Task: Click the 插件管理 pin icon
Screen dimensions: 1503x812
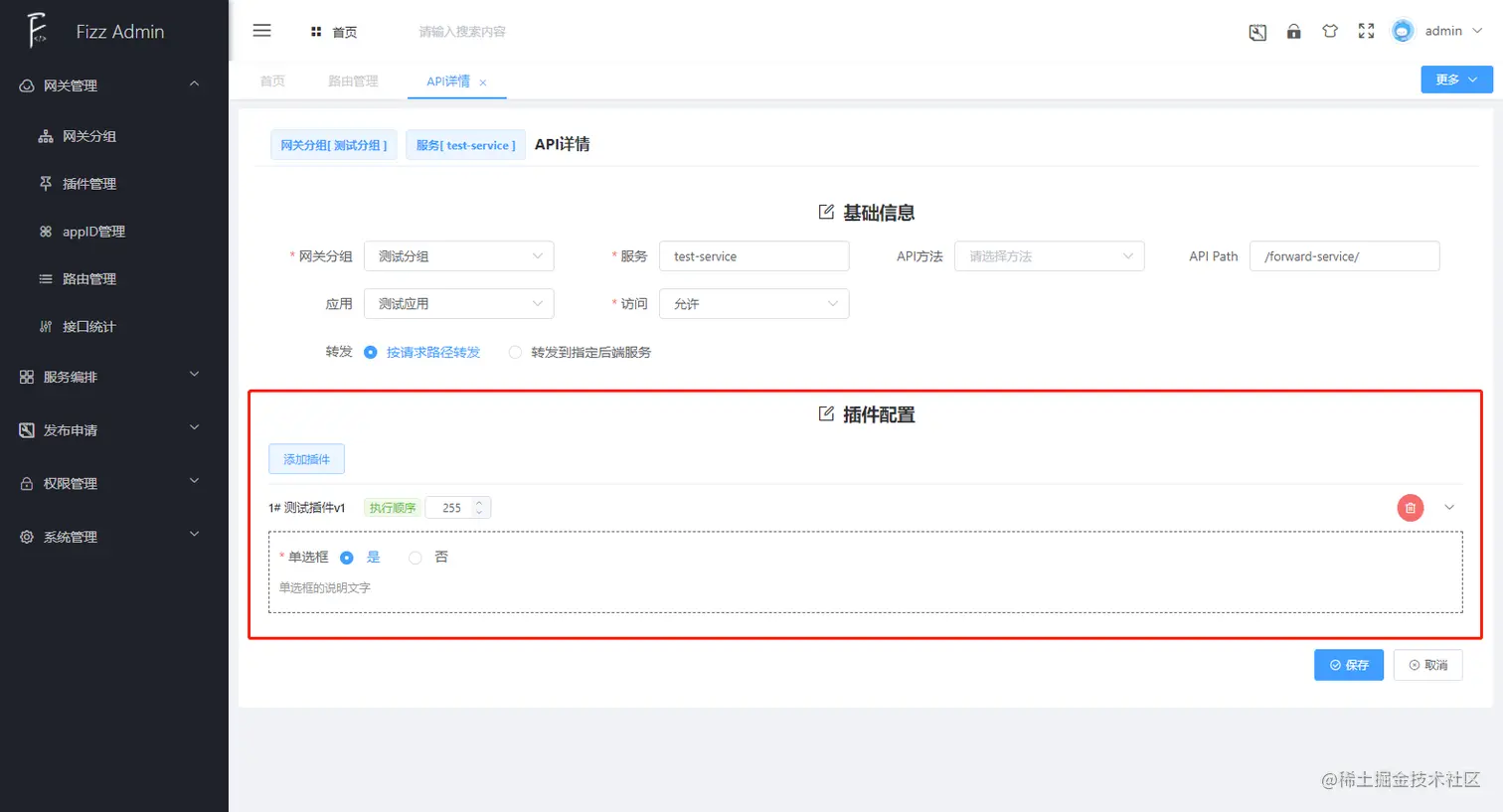Action: (46, 184)
